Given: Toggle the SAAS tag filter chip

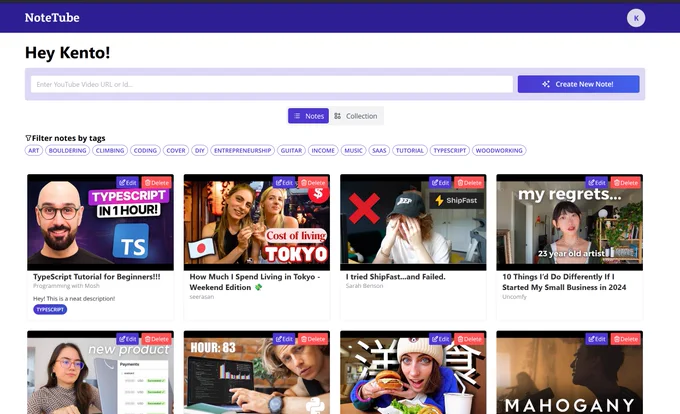Looking at the screenshot, I should (379, 150).
